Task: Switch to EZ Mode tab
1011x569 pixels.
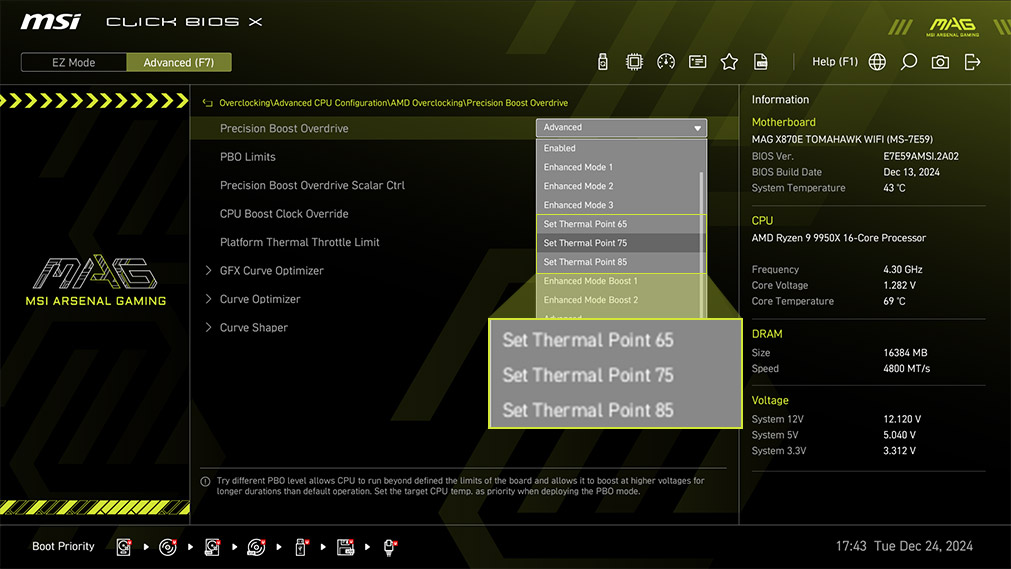Action: pos(74,62)
